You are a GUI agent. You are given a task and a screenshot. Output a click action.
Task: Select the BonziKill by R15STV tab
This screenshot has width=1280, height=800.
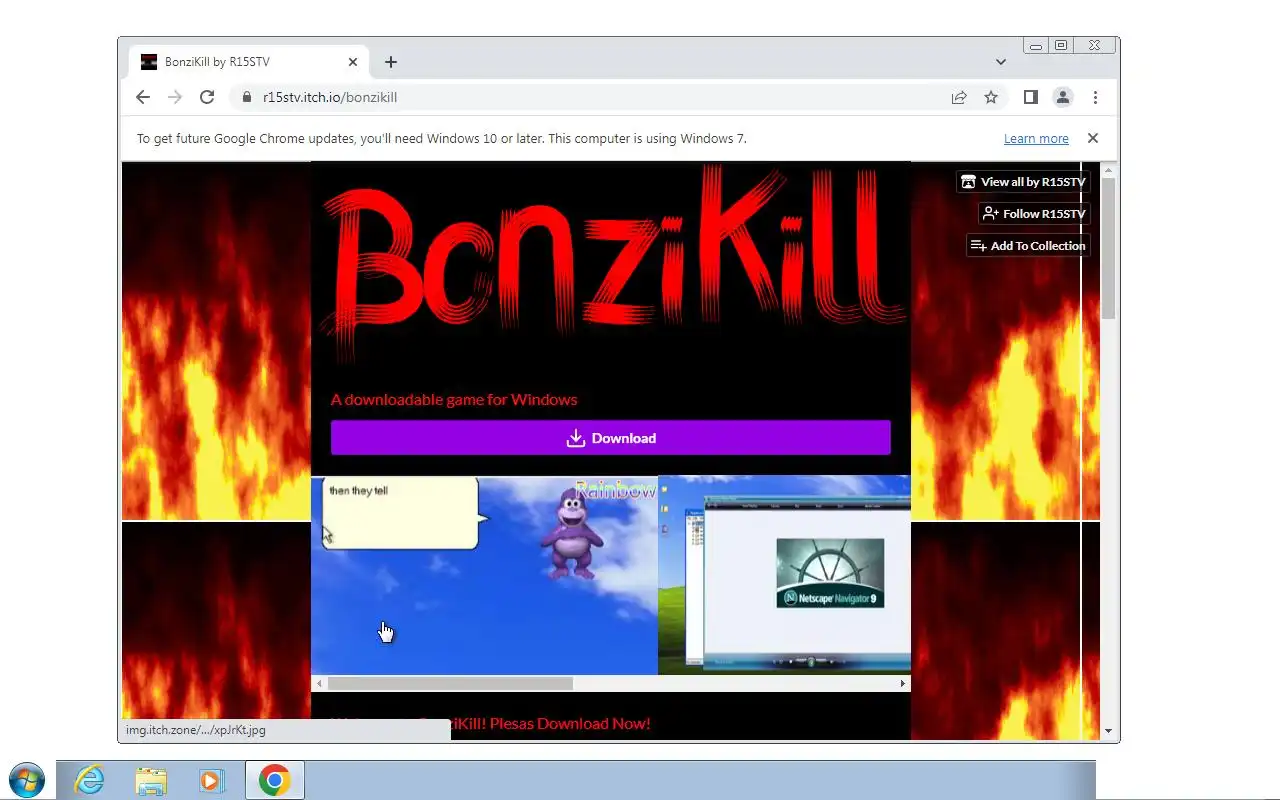coord(247,62)
